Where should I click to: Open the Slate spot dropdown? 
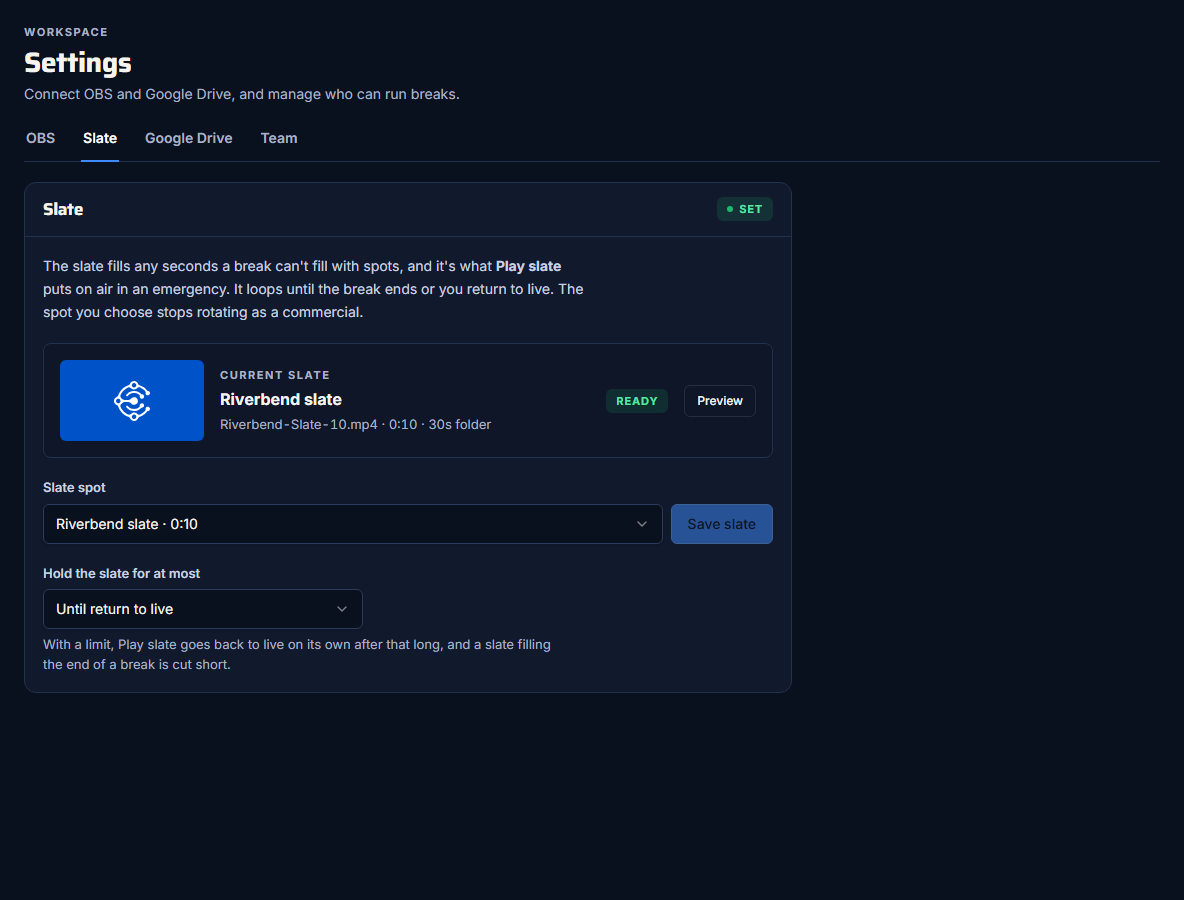pyautogui.click(x=353, y=524)
